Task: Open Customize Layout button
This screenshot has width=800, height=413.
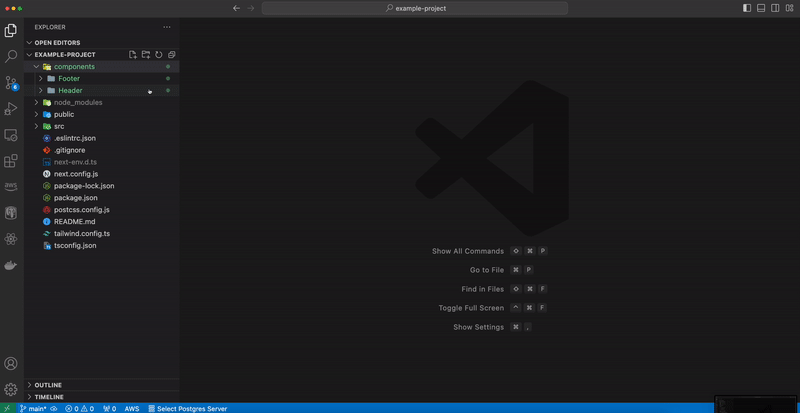Action: tap(789, 8)
